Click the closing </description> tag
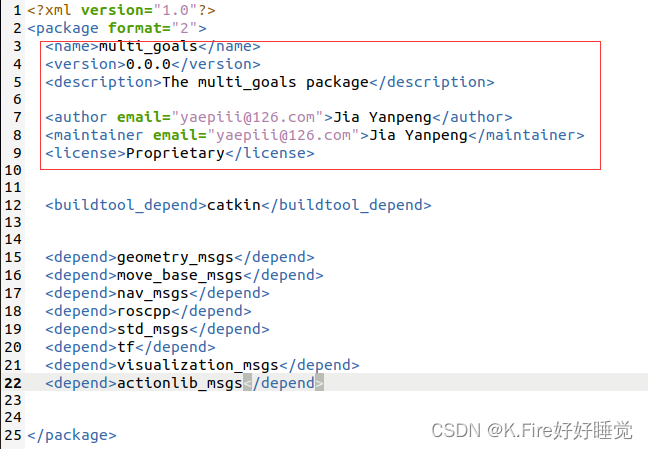This screenshot has width=648, height=449. [x=432, y=82]
